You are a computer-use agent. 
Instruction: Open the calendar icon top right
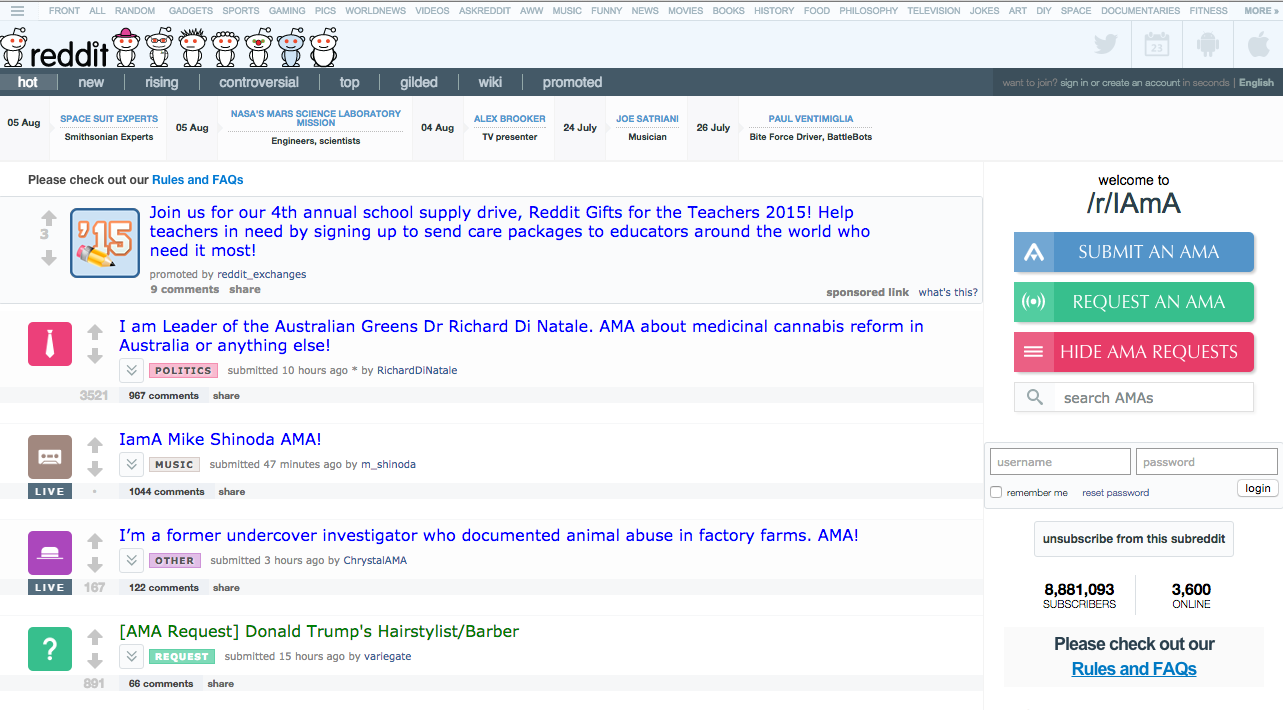point(1157,44)
